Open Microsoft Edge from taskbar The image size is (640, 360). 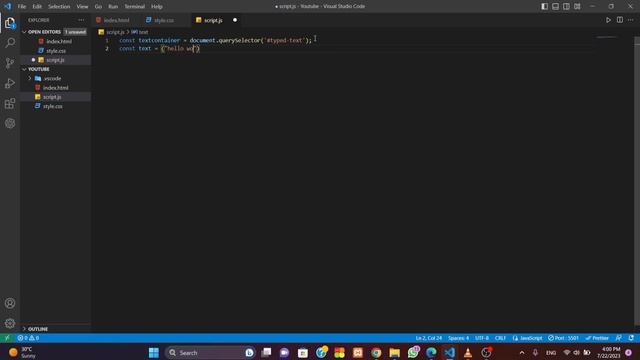coord(431,353)
